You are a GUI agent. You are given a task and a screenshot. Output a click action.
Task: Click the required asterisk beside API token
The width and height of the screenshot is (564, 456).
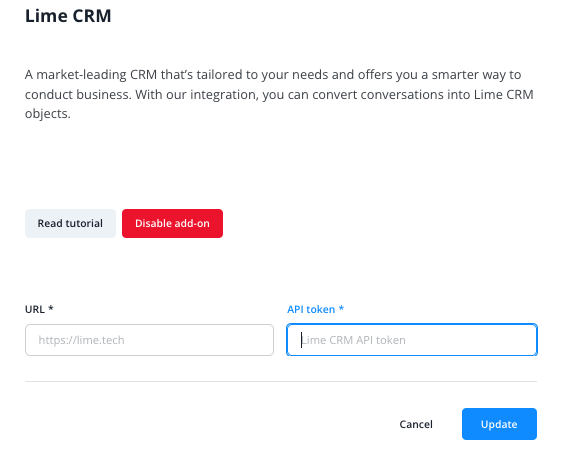[341, 308]
